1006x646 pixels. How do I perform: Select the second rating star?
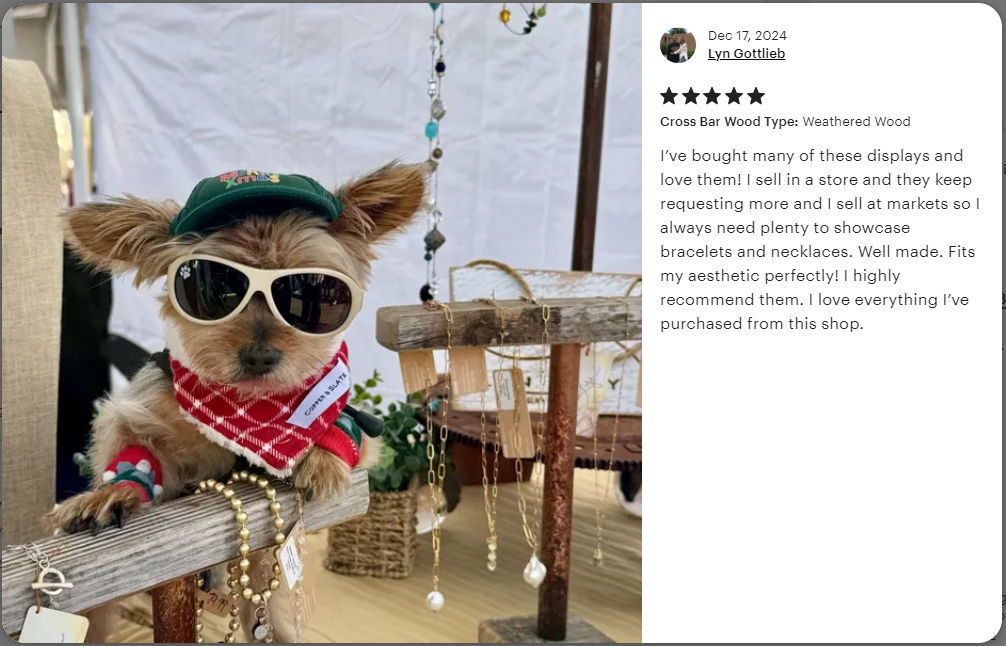pos(691,96)
